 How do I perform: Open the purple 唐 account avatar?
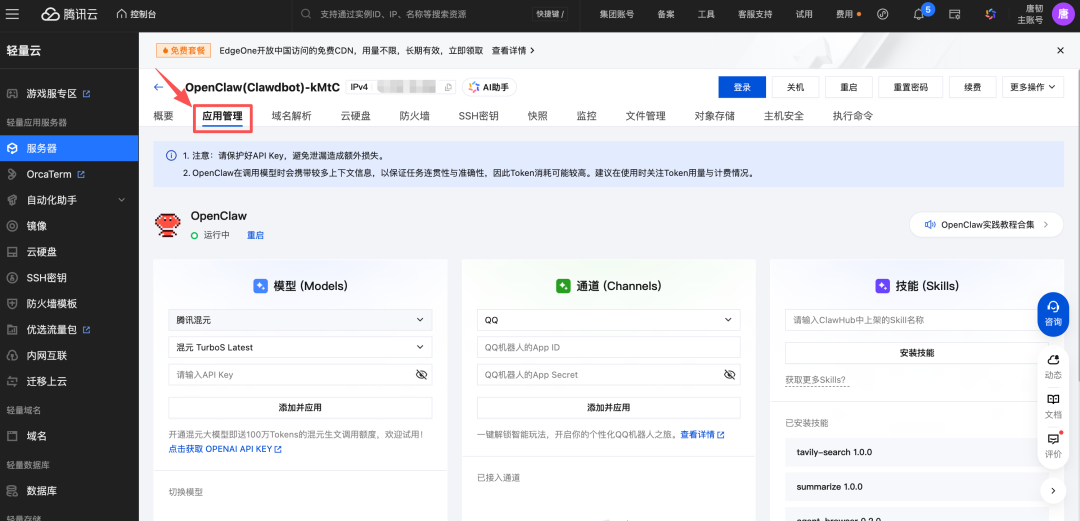[x=1063, y=14]
